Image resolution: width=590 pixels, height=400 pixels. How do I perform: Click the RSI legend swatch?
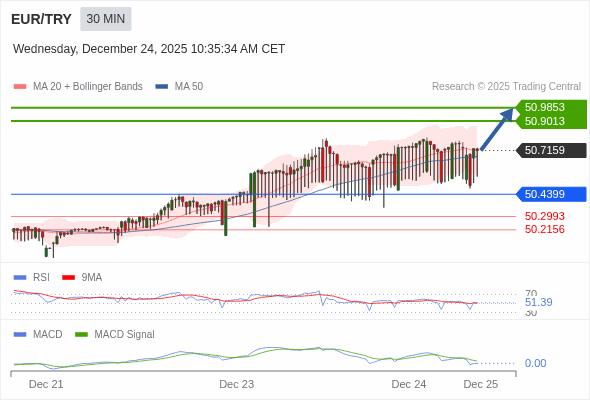(x=20, y=278)
